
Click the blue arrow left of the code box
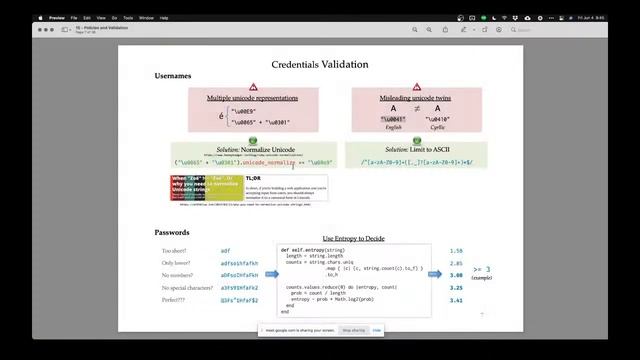(x=272, y=274)
